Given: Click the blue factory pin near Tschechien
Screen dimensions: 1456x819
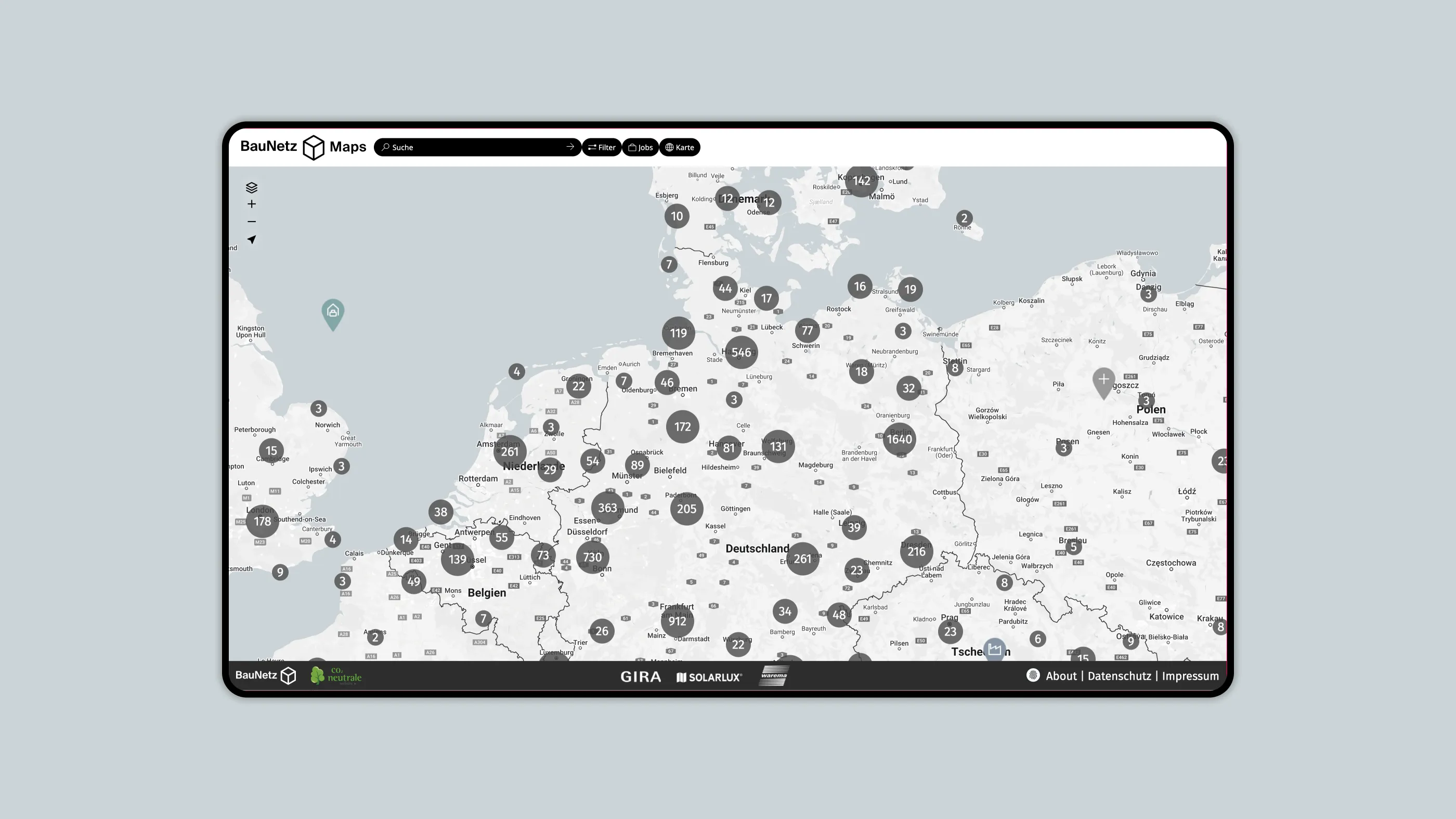Looking at the screenshot, I should pos(994,650).
